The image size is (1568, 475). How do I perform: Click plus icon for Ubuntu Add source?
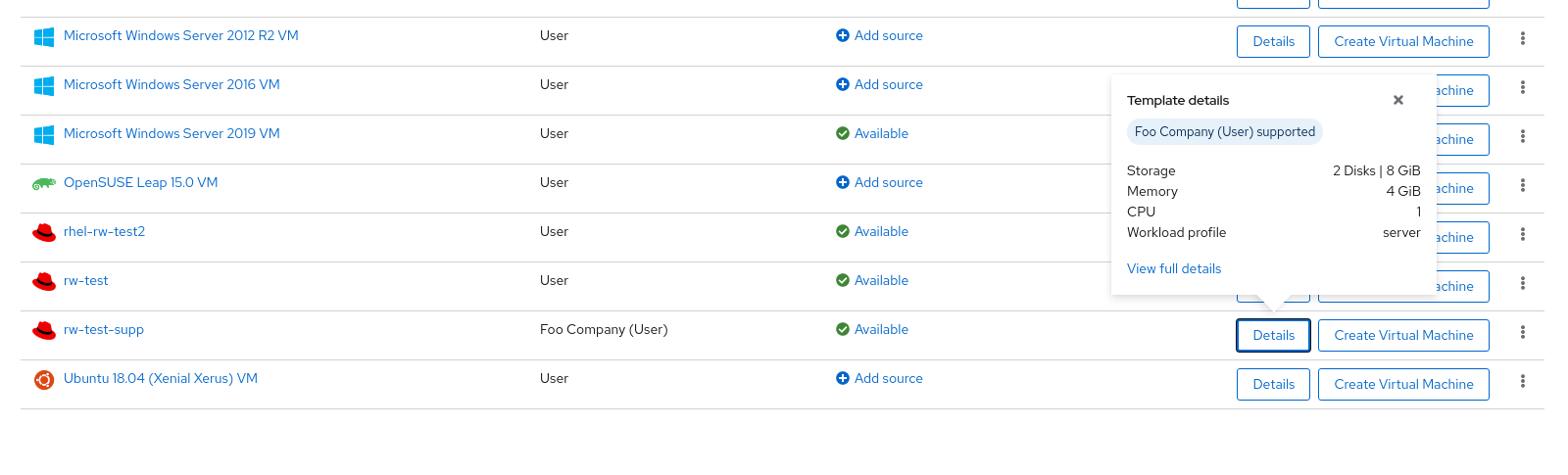click(843, 378)
